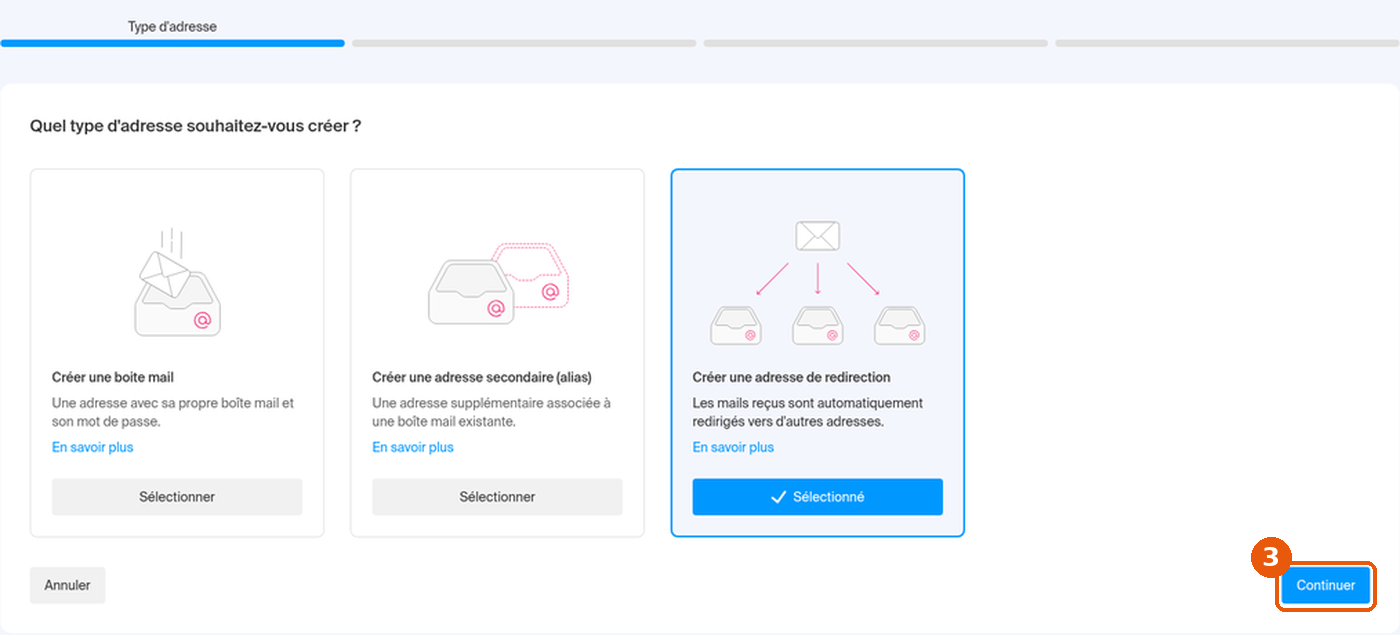This screenshot has width=1400, height=635.
Task: Click description 'Une adresse avec sa propre boîte mail'
Action: point(173,412)
